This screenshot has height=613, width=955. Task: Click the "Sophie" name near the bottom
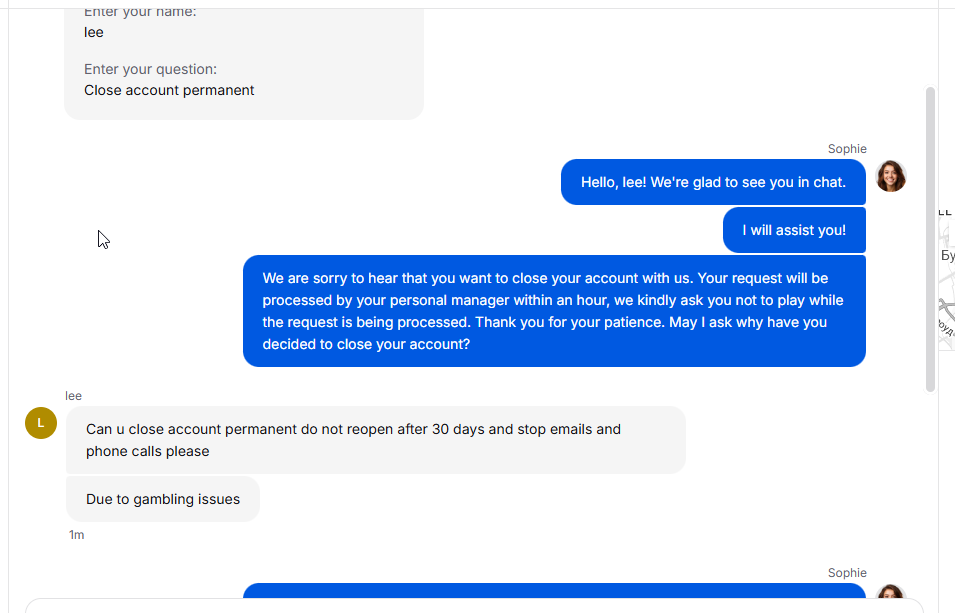point(847,573)
